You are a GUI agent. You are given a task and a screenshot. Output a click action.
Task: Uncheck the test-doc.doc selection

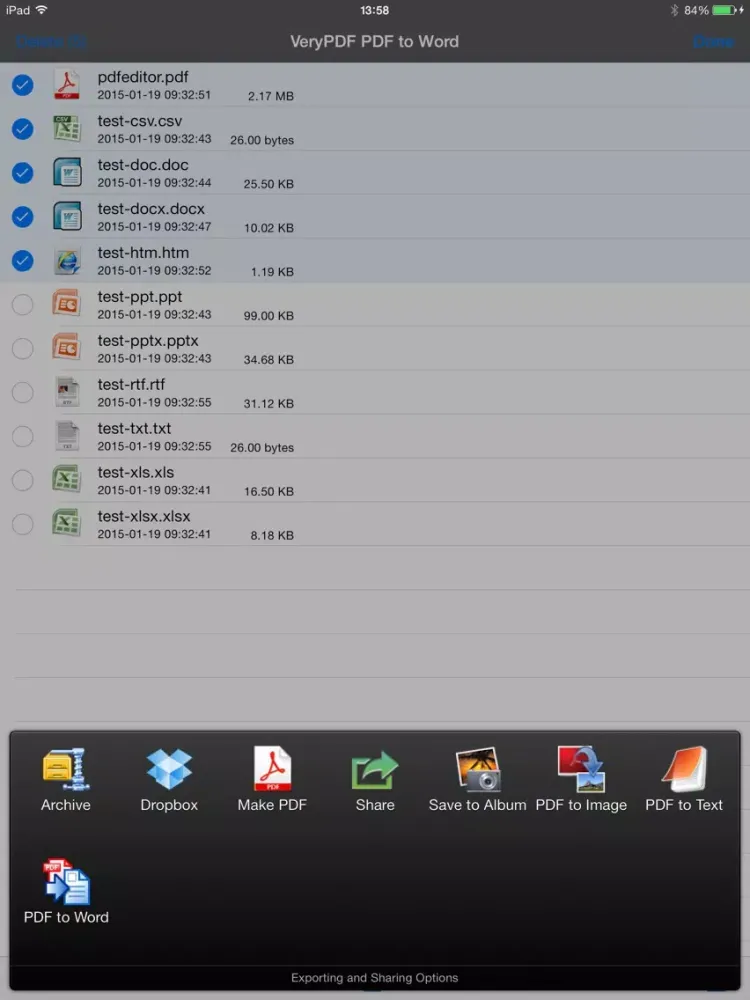pyautogui.click(x=22, y=173)
